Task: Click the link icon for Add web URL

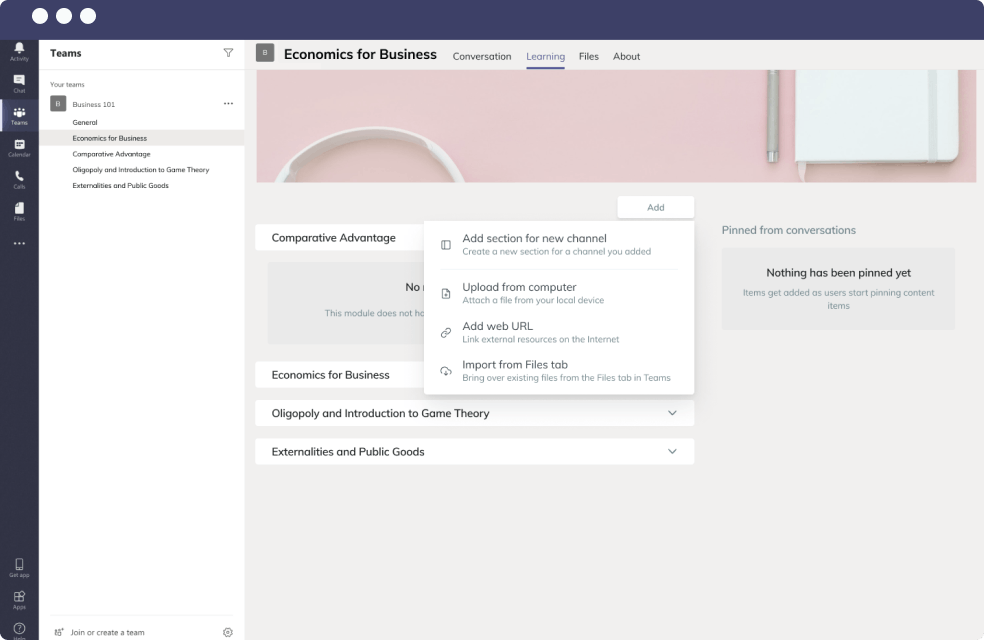Action: click(446, 333)
